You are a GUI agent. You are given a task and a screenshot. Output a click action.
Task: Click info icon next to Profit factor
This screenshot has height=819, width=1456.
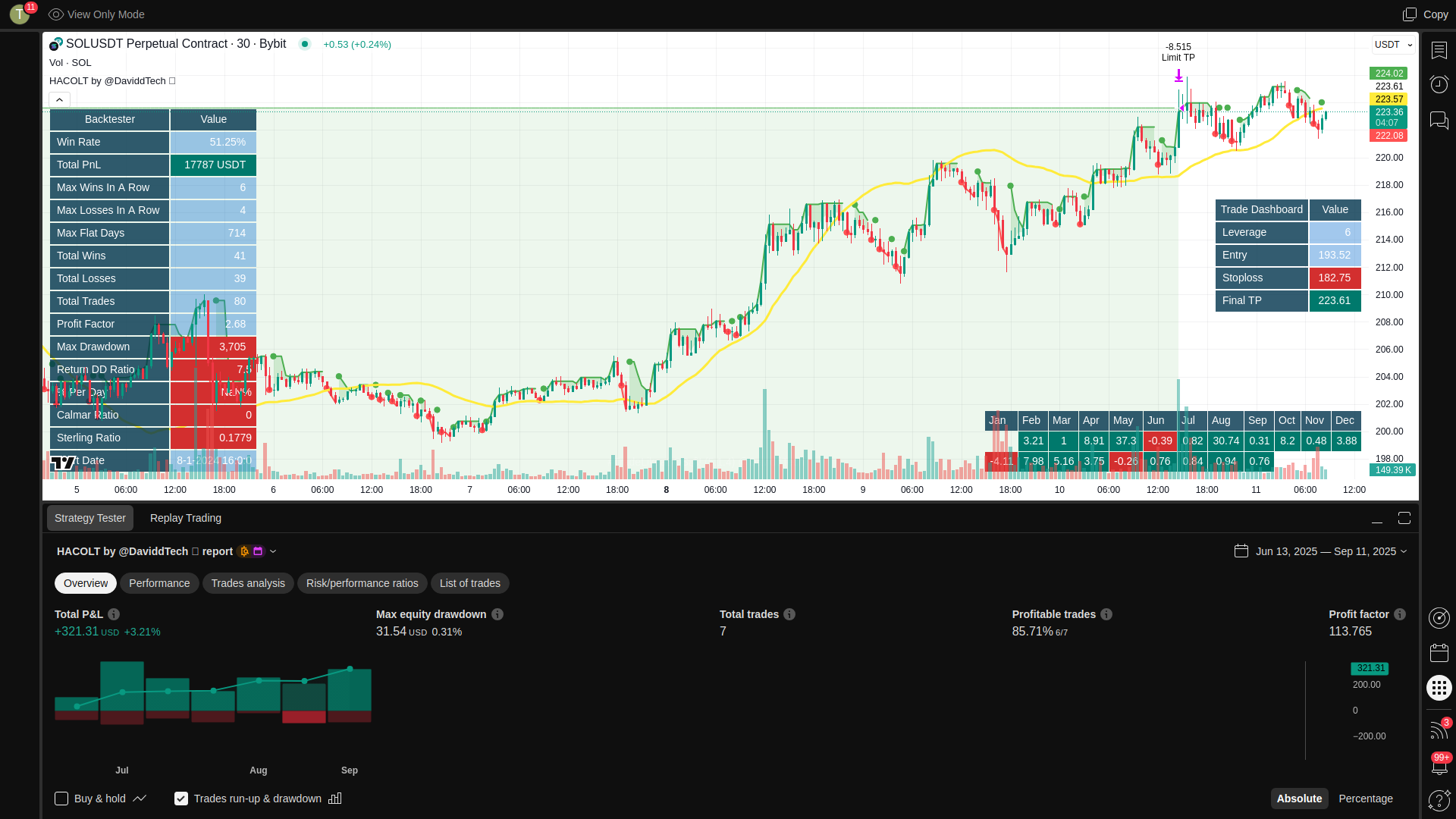pos(1400,614)
